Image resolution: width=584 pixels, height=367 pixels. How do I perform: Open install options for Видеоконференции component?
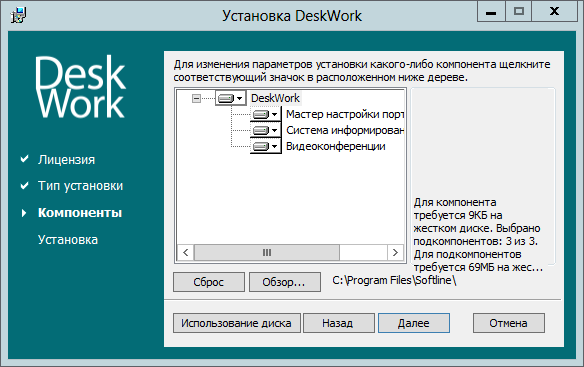(x=266, y=146)
